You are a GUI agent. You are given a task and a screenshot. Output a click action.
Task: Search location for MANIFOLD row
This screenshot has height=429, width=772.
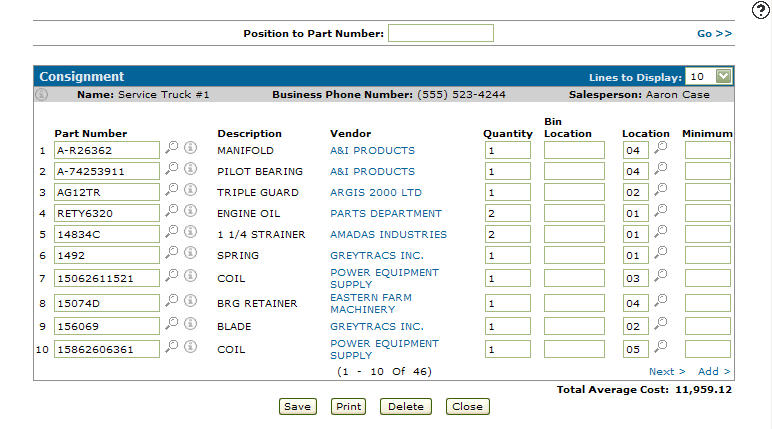click(x=660, y=148)
